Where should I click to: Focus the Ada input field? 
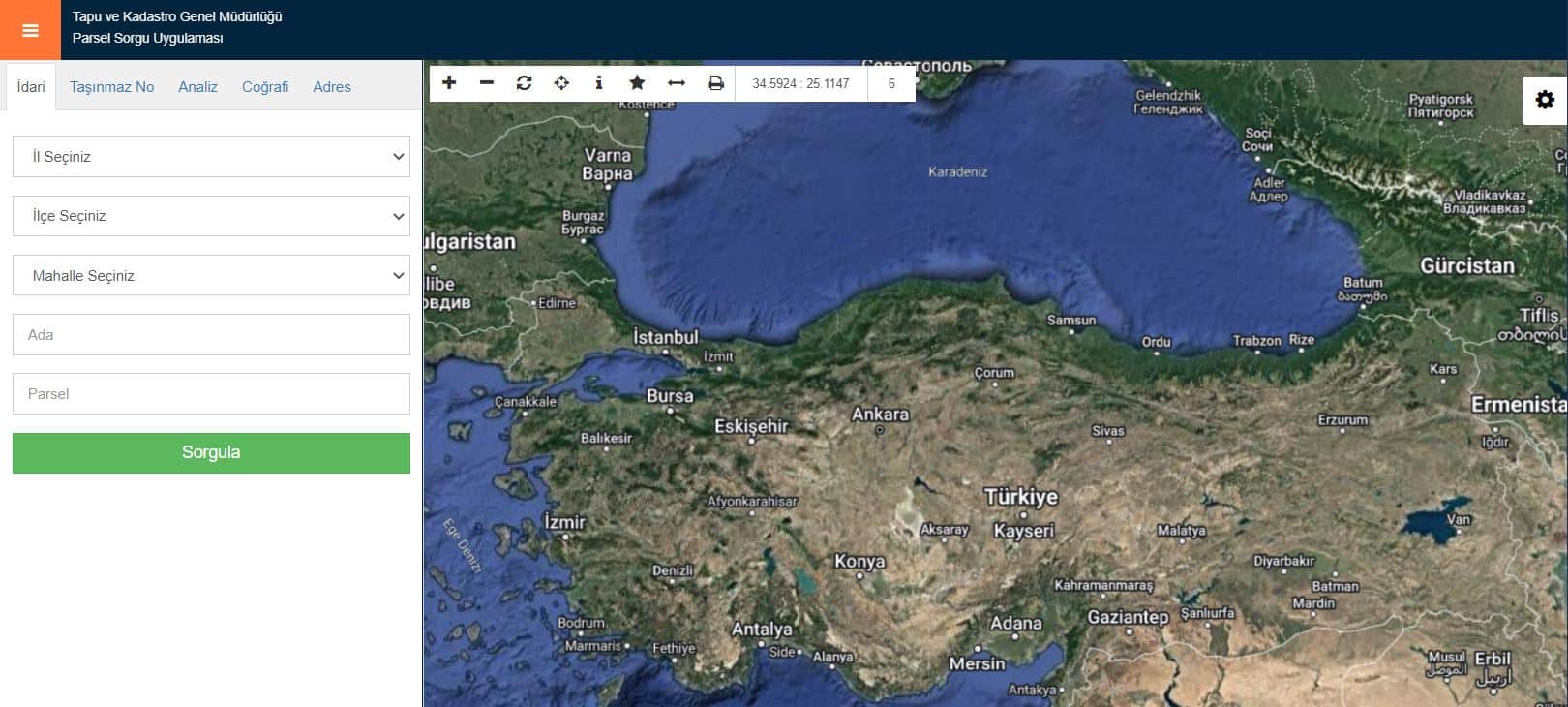pyautogui.click(x=211, y=335)
